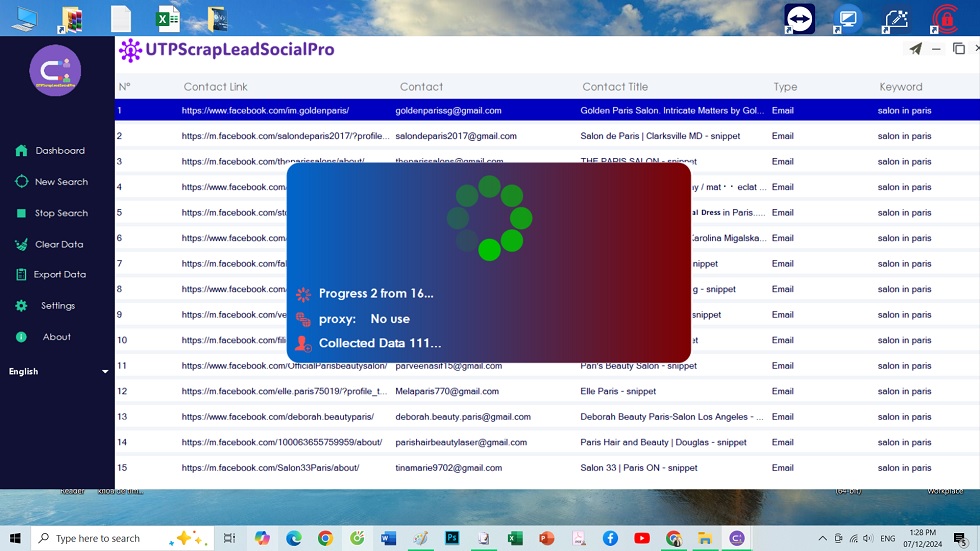Switch to Photoshop in the taskbar

[452, 538]
